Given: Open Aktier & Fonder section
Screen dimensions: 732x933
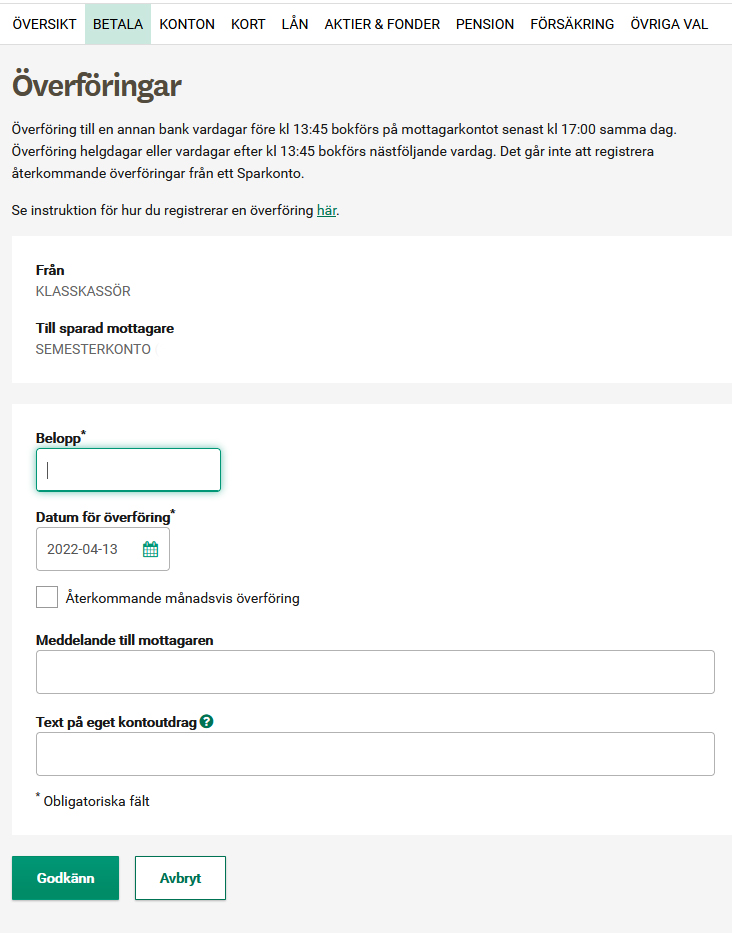Looking at the screenshot, I should [x=382, y=24].
